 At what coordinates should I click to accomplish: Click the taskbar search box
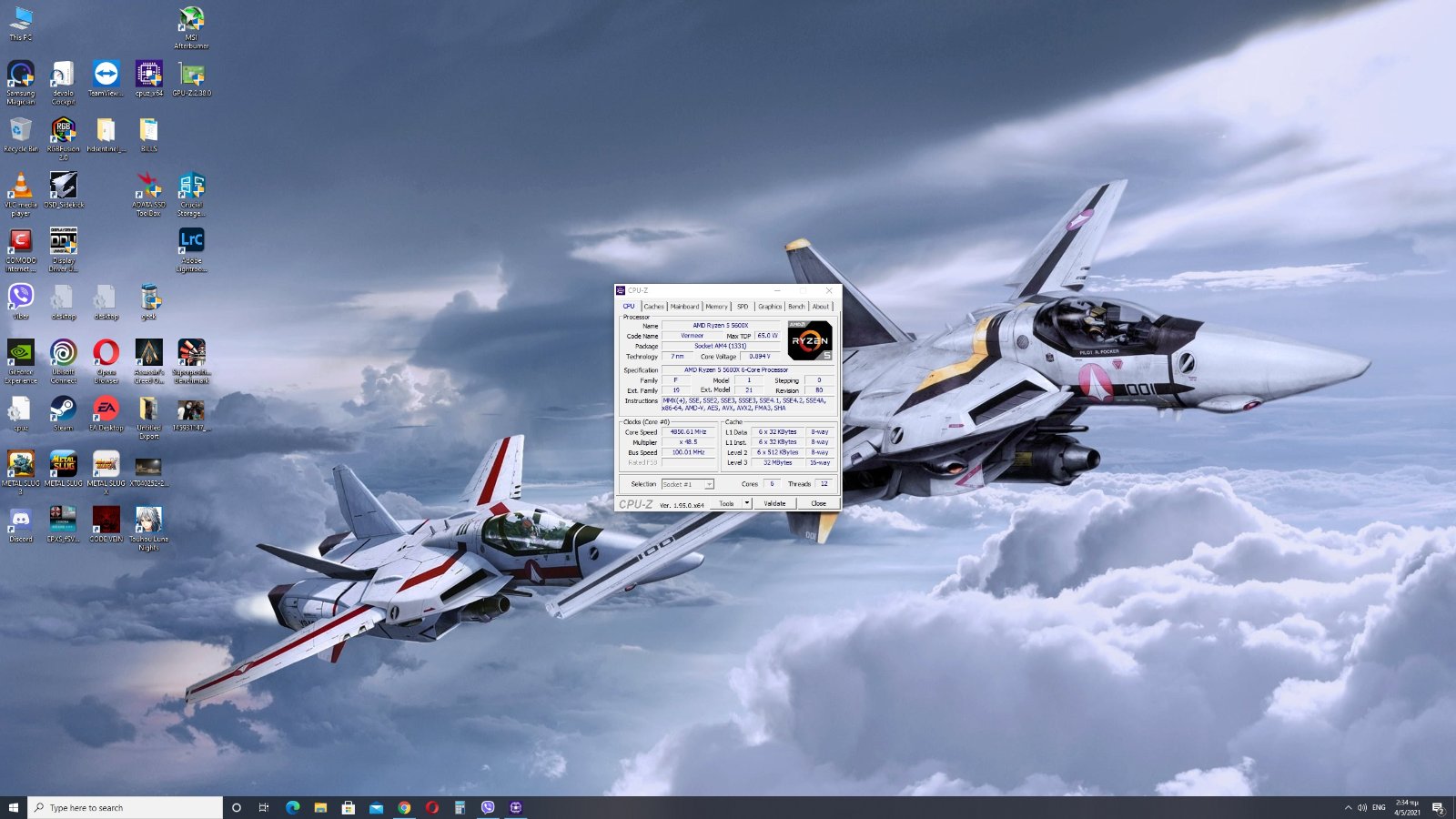[x=126, y=807]
